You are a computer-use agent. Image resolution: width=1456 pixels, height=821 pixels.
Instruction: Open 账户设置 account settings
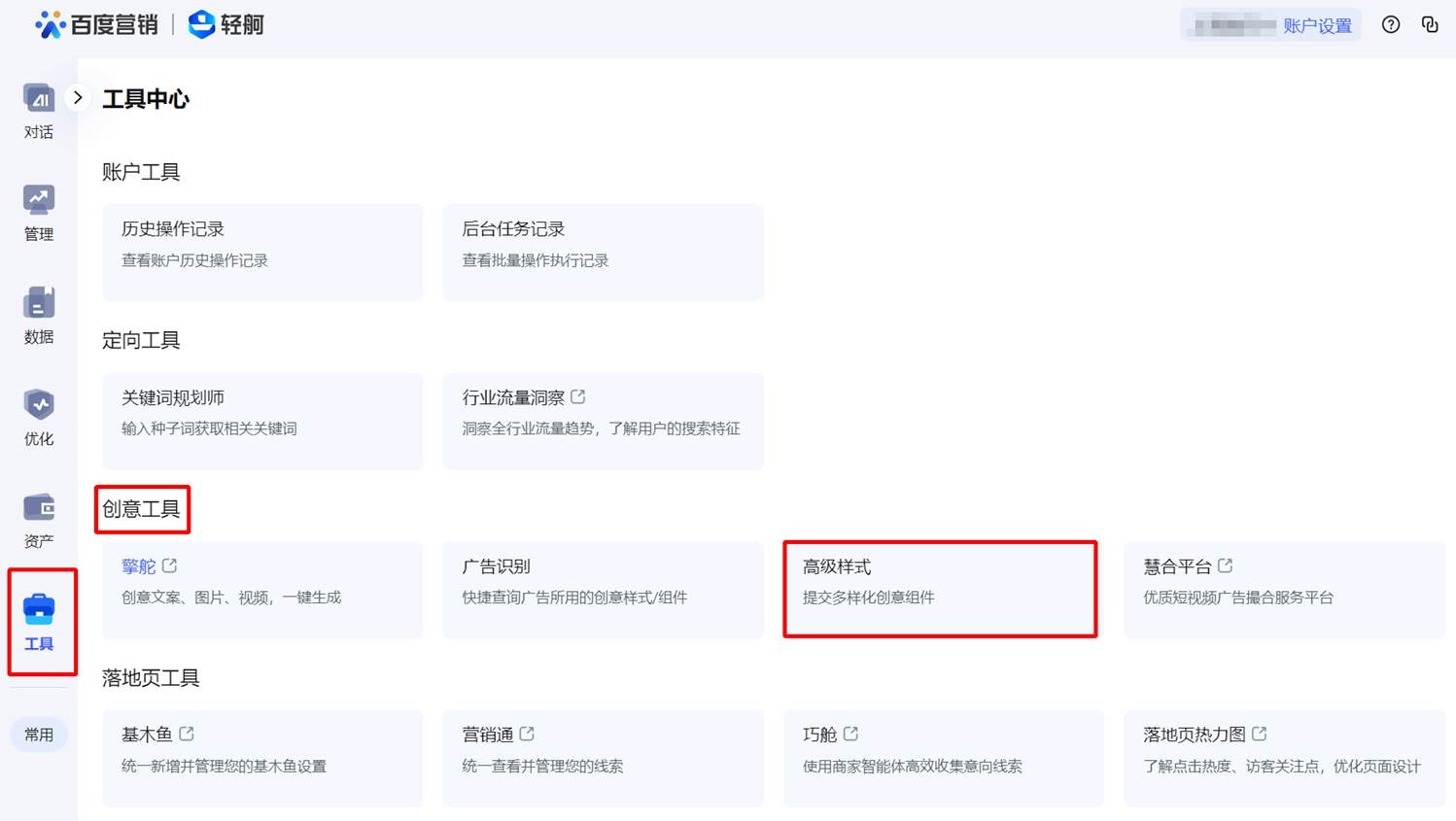point(1317,26)
